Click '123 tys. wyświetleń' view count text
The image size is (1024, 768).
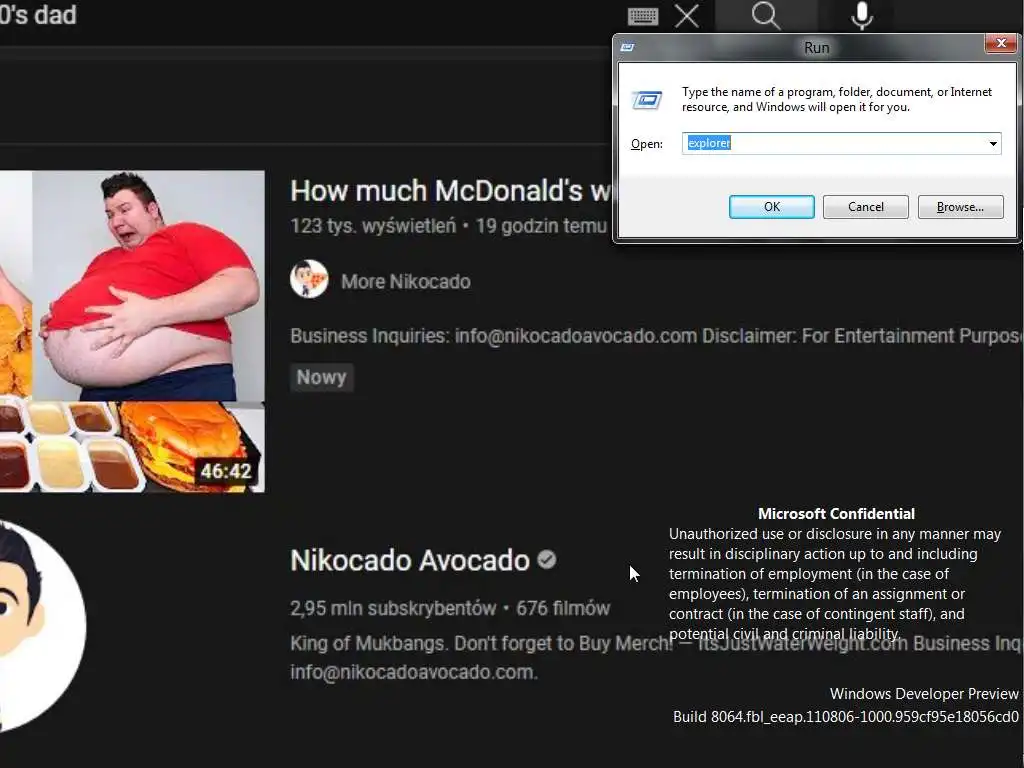(x=373, y=226)
